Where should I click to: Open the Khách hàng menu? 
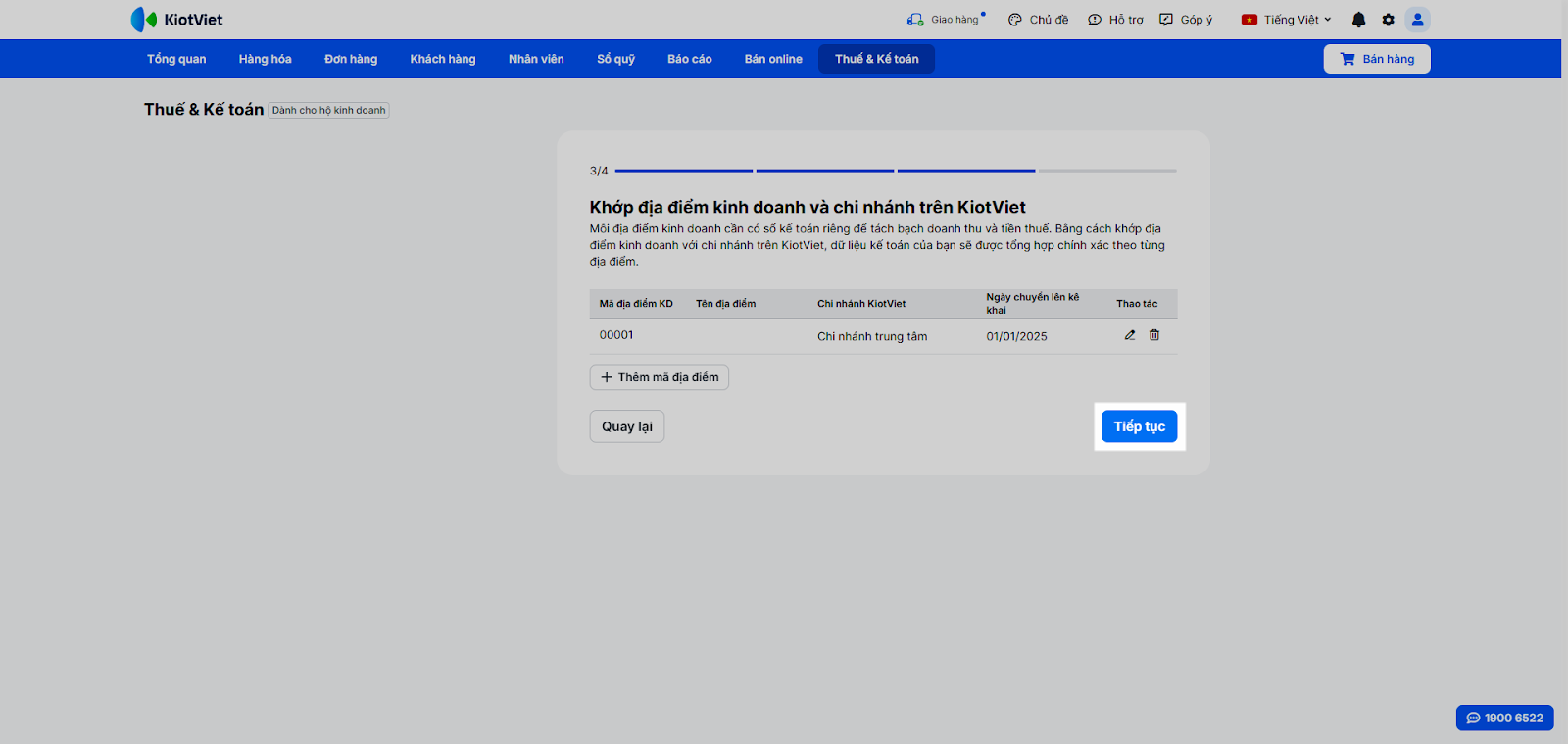pyautogui.click(x=443, y=59)
